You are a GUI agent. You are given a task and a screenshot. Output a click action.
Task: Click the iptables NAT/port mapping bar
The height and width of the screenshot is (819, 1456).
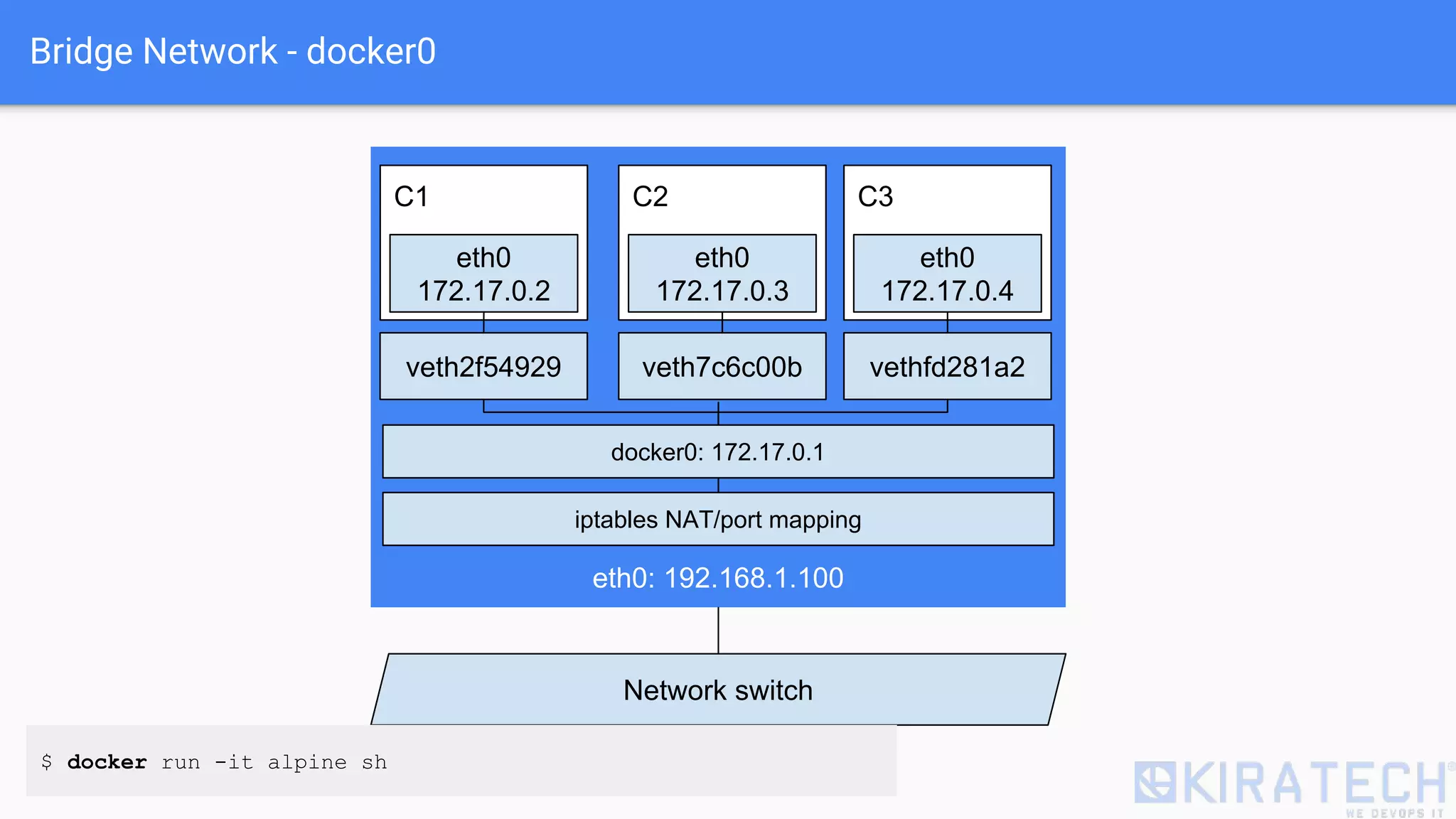[x=717, y=520]
